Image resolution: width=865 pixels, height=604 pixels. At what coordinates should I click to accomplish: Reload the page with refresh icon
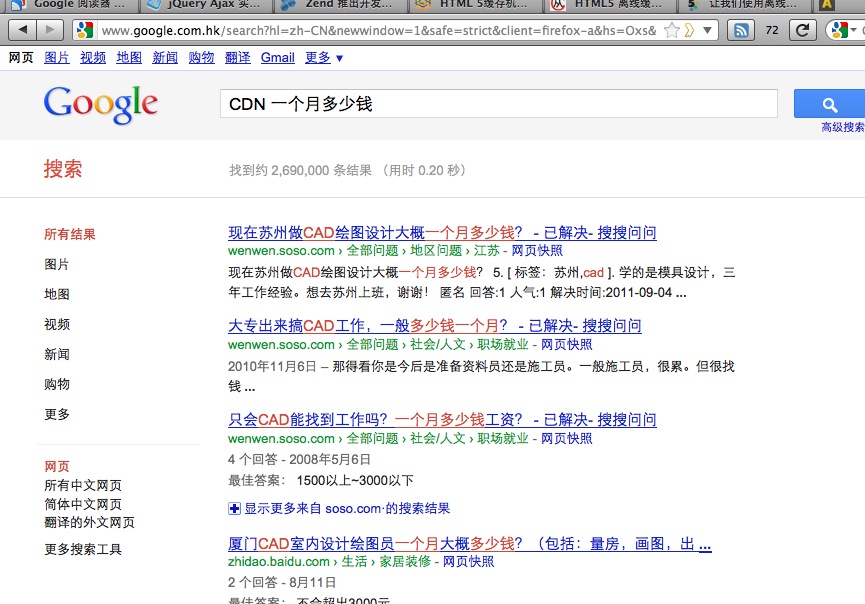(x=803, y=30)
